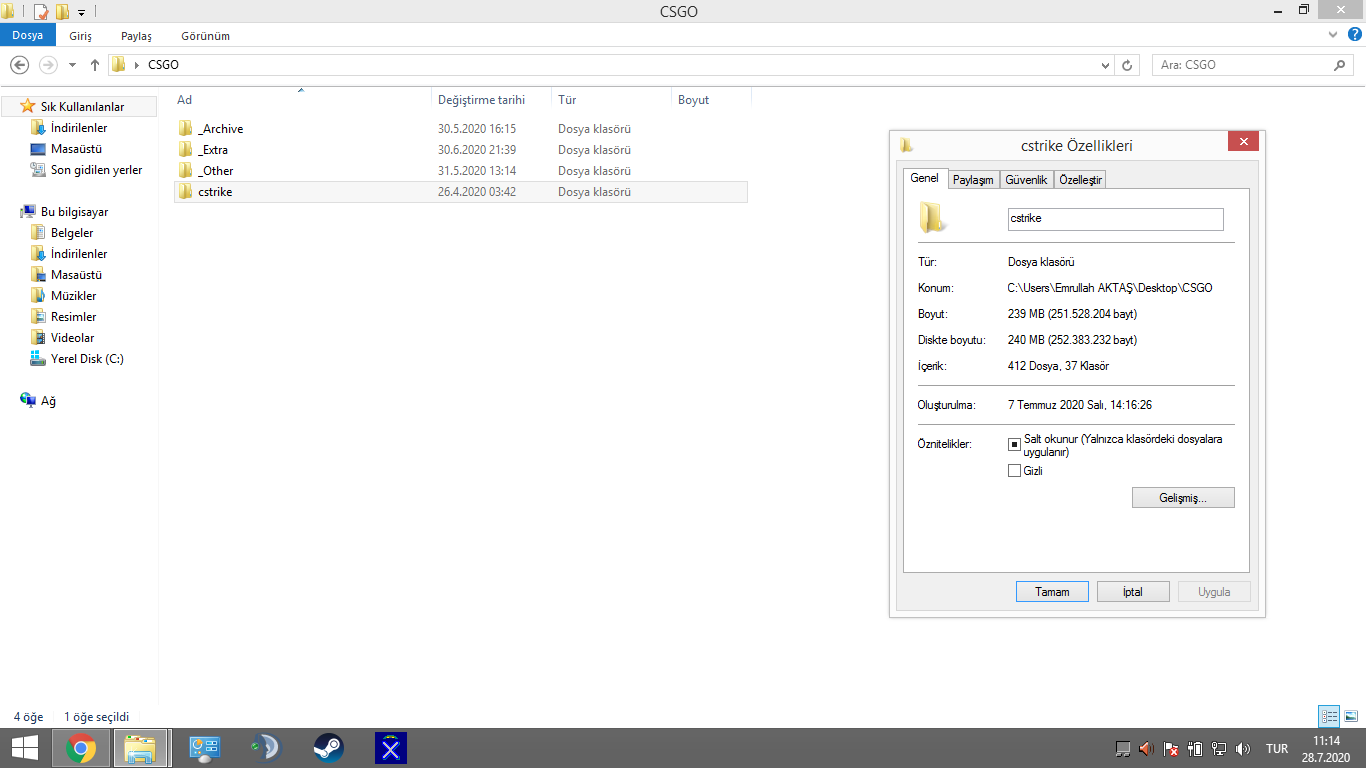Go back with the Back arrow button
The image size is (1366, 768).
pos(19,65)
